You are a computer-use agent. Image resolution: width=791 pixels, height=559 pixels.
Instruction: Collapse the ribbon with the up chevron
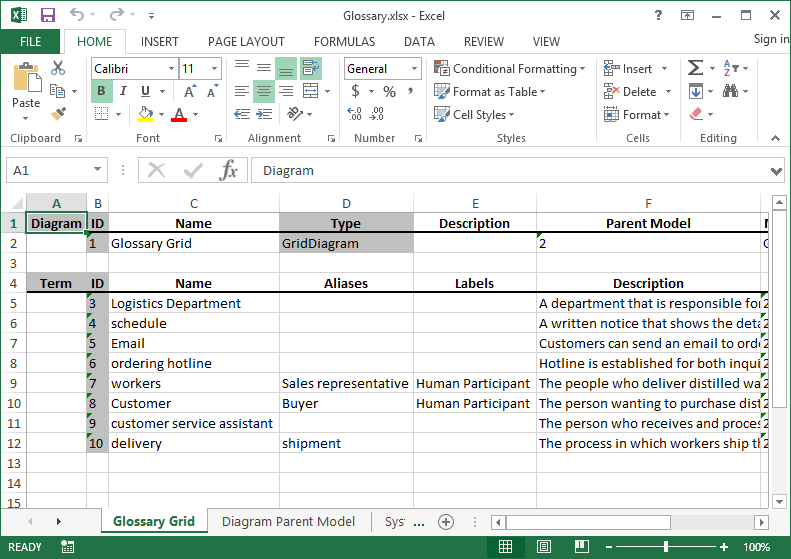click(x=775, y=138)
